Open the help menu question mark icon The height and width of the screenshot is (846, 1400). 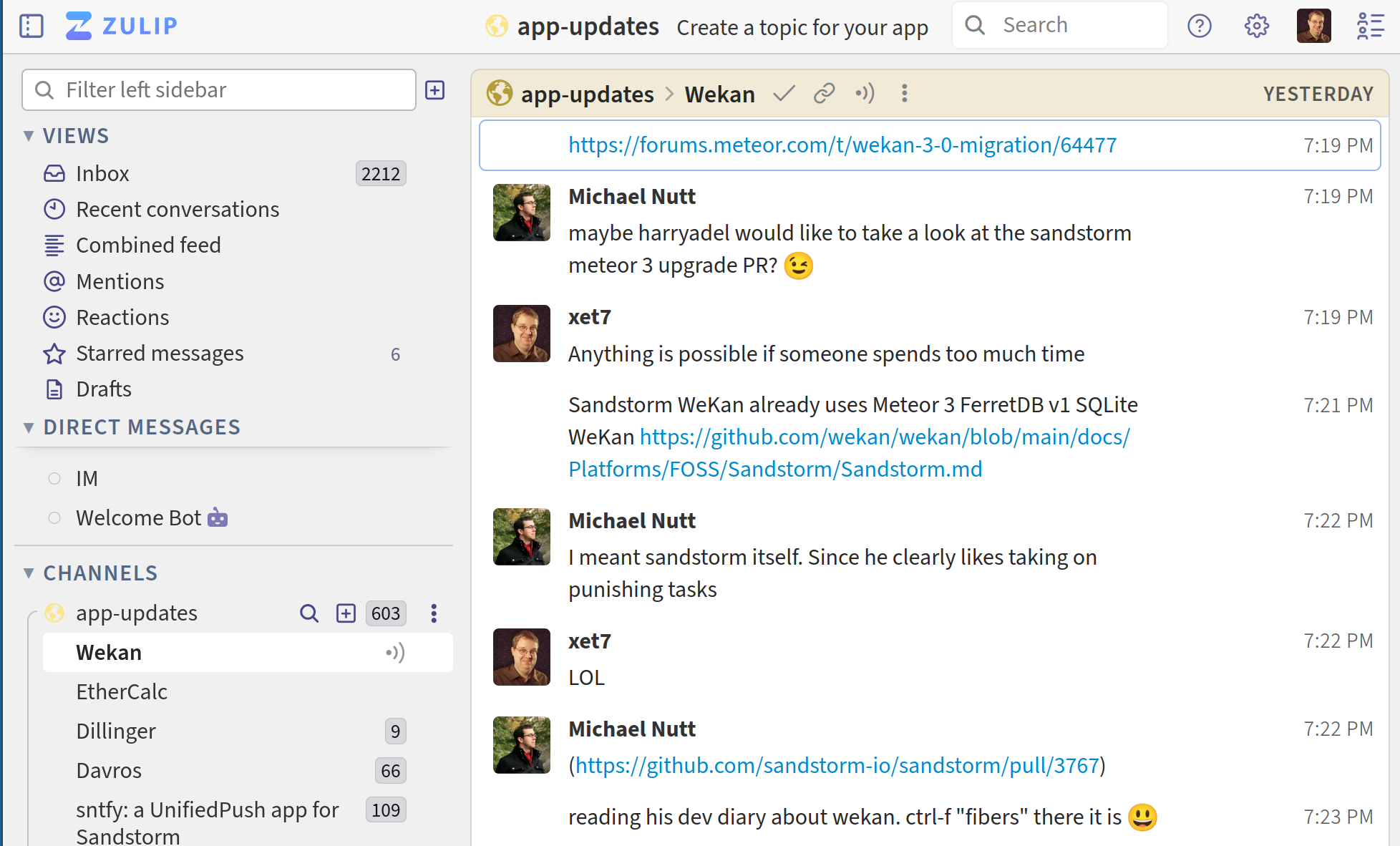pyautogui.click(x=1200, y=26)
